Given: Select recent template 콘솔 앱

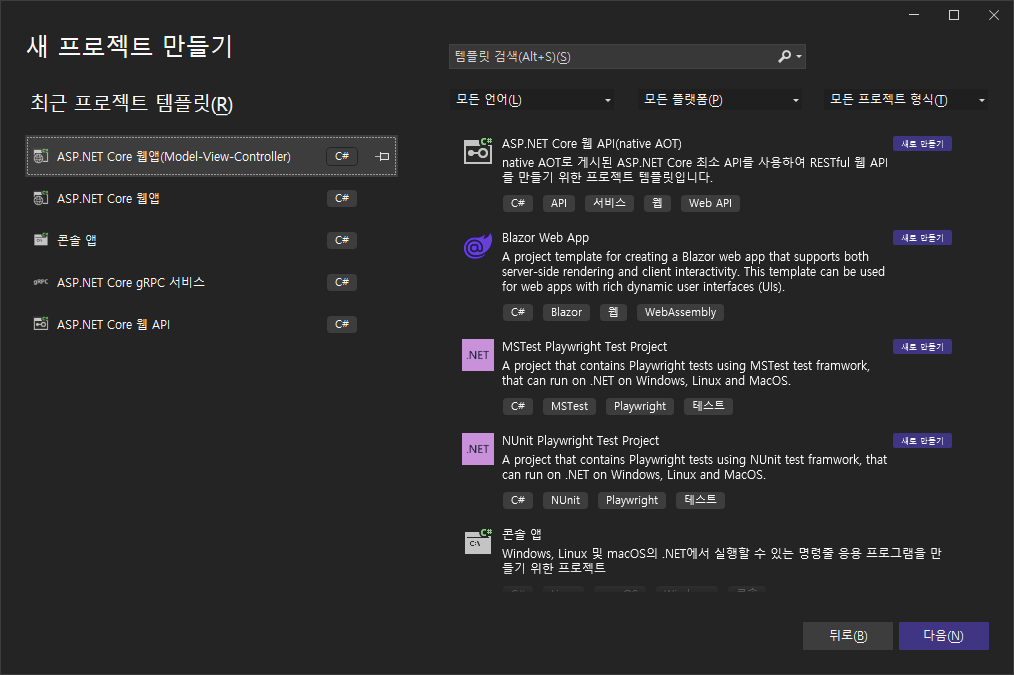Looking at the screenshot, I should click(x=211, y=240).
